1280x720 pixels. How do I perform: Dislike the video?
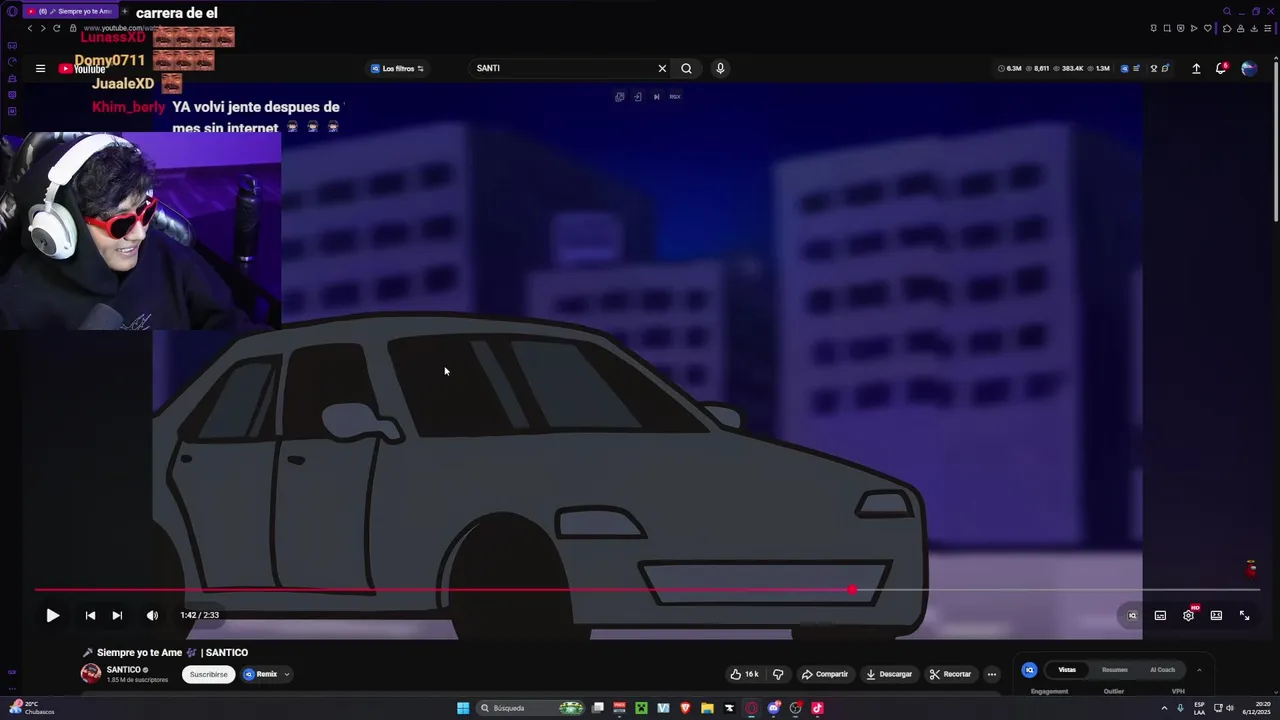click(x=778, y=674)
